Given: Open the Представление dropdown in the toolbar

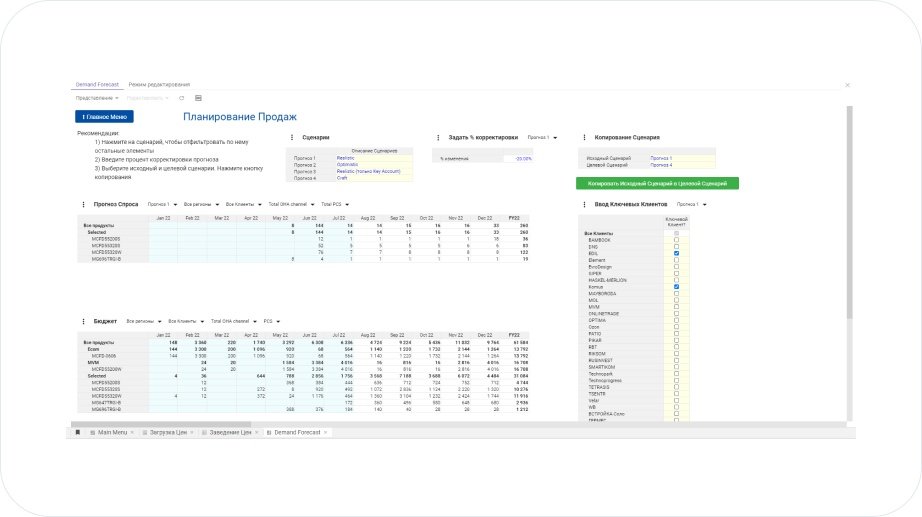Looking at the screenshot, I should tap(97, 98).
